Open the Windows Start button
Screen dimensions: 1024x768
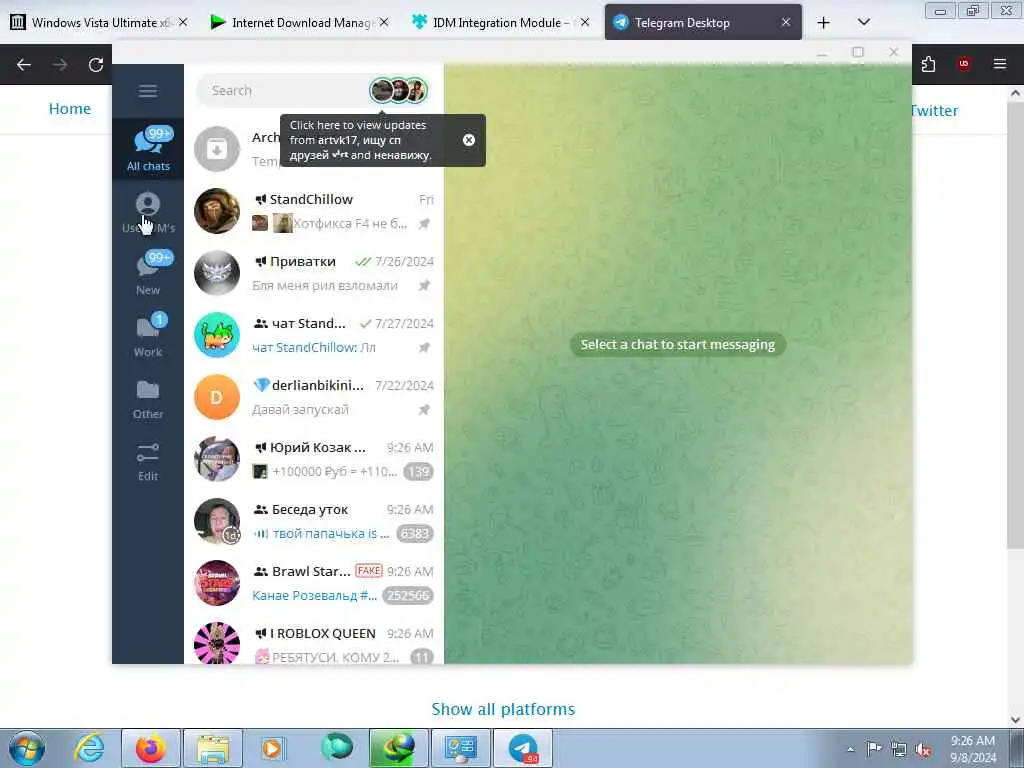tap(27, 748)
